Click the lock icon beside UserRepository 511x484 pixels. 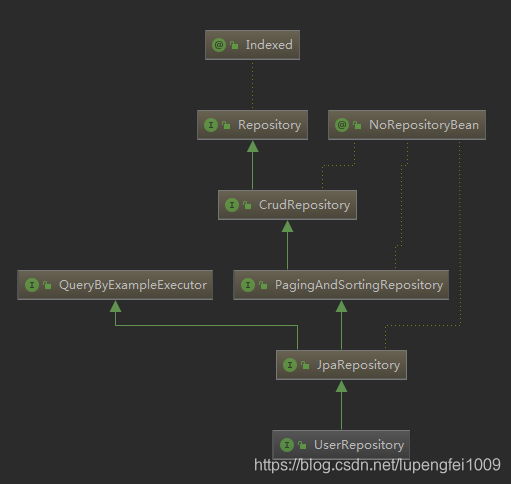click(302, 445)
